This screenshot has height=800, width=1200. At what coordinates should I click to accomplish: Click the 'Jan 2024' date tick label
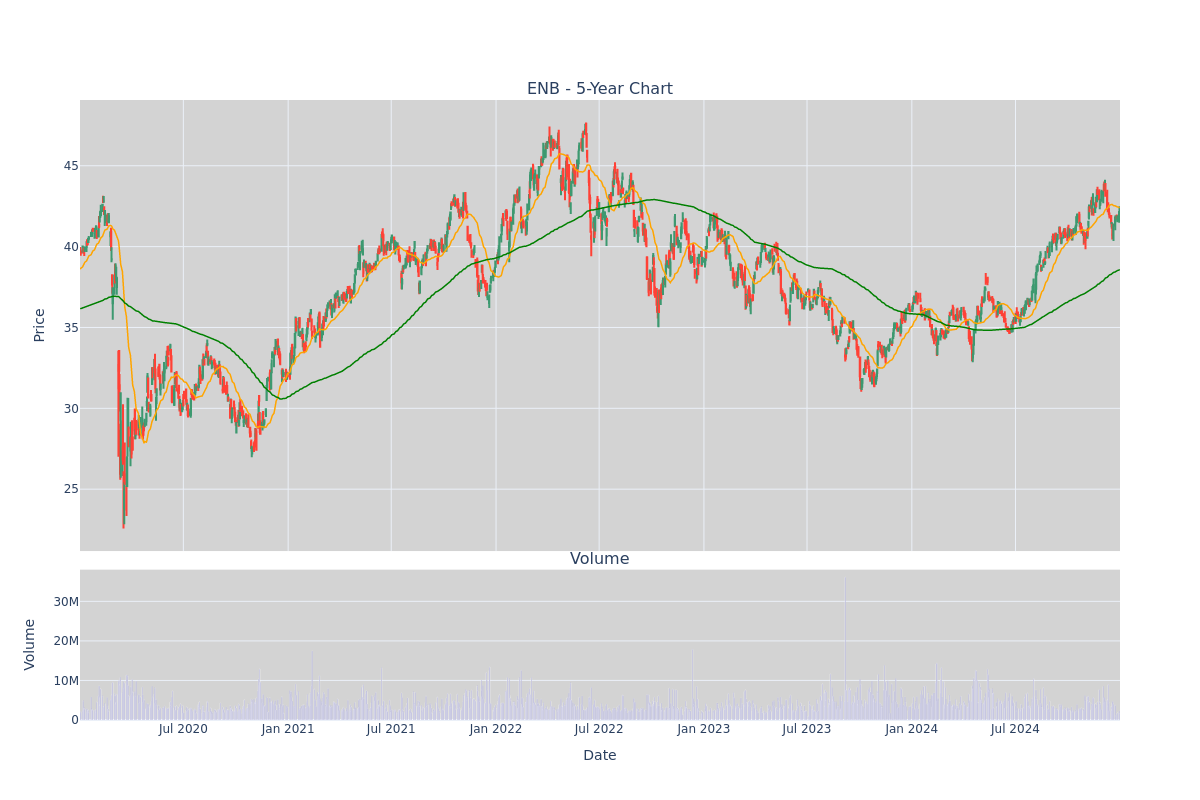[912, 729]
